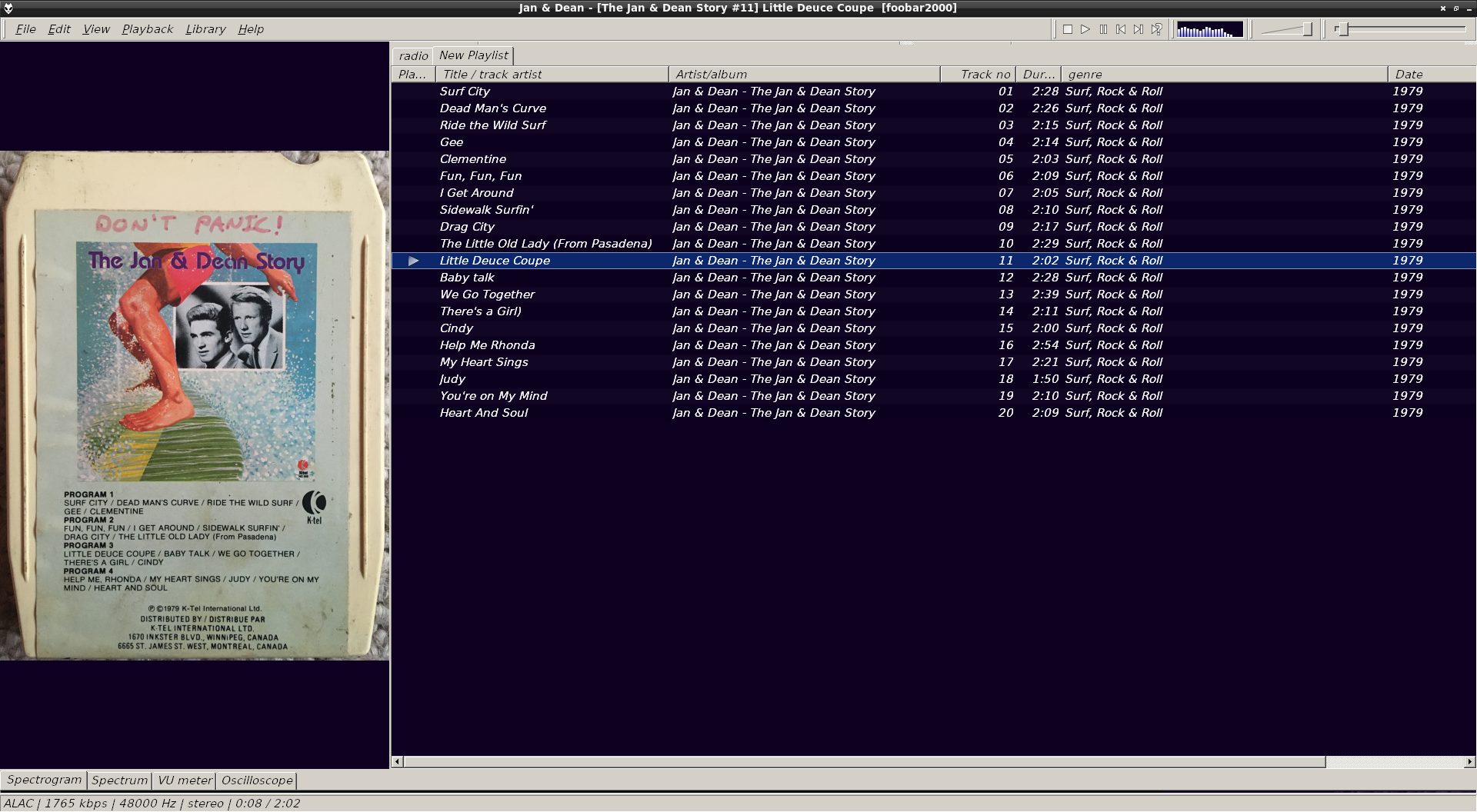
Task: Switch to the Spectrogram tab
Action: click(44, 780)
